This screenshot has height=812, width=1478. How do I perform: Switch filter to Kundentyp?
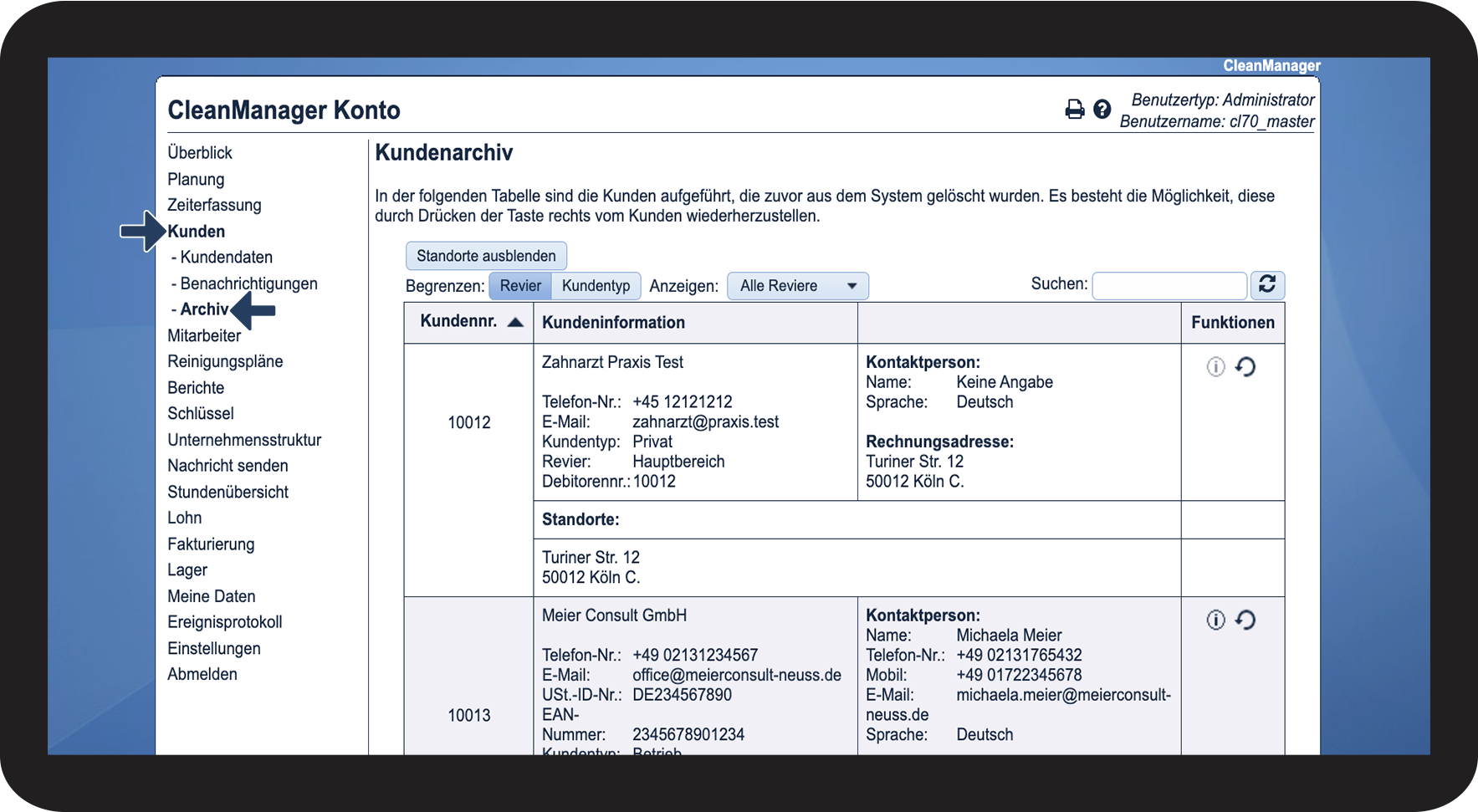click(596, 286)
